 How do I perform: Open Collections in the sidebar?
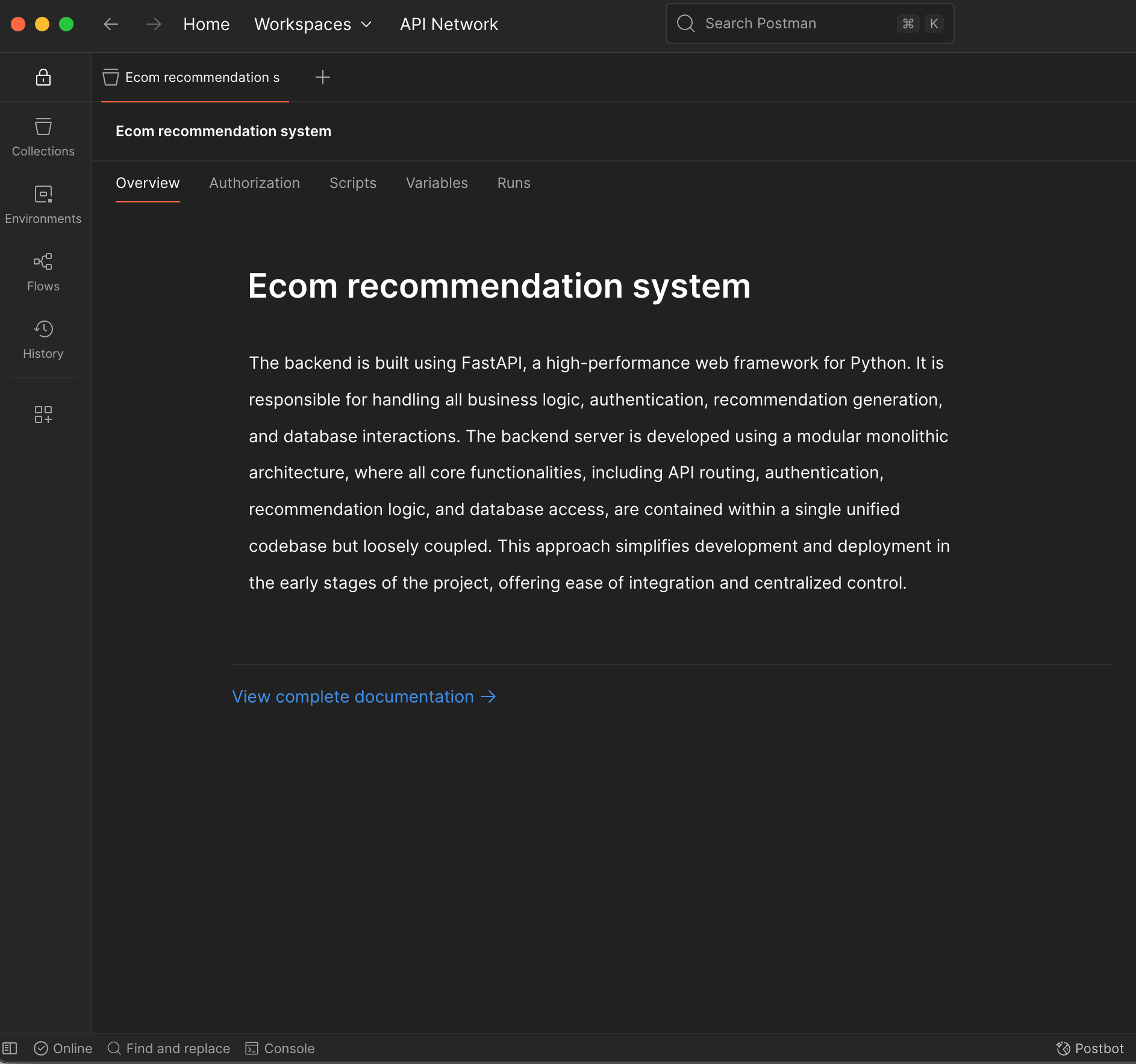coord(43,138)
